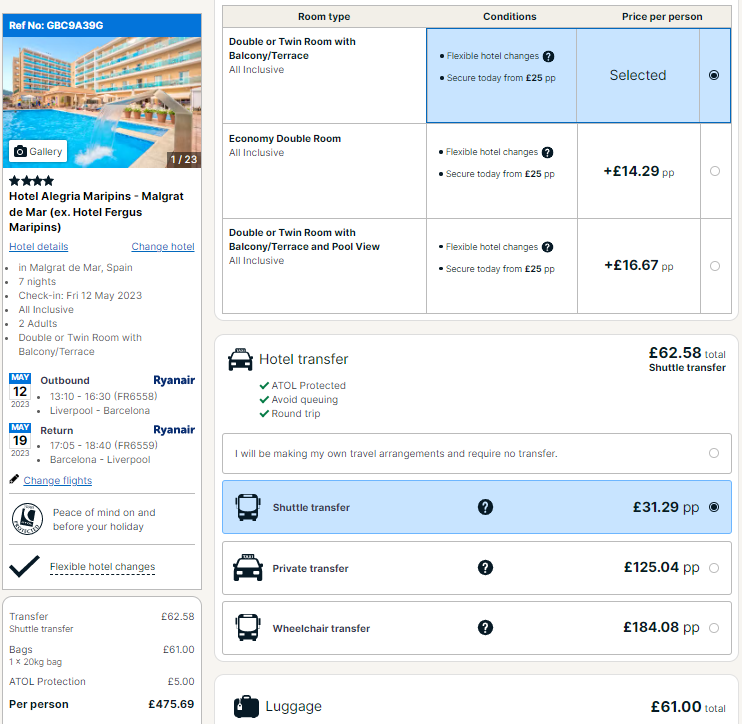Click the Change flights link

[58, 480]
